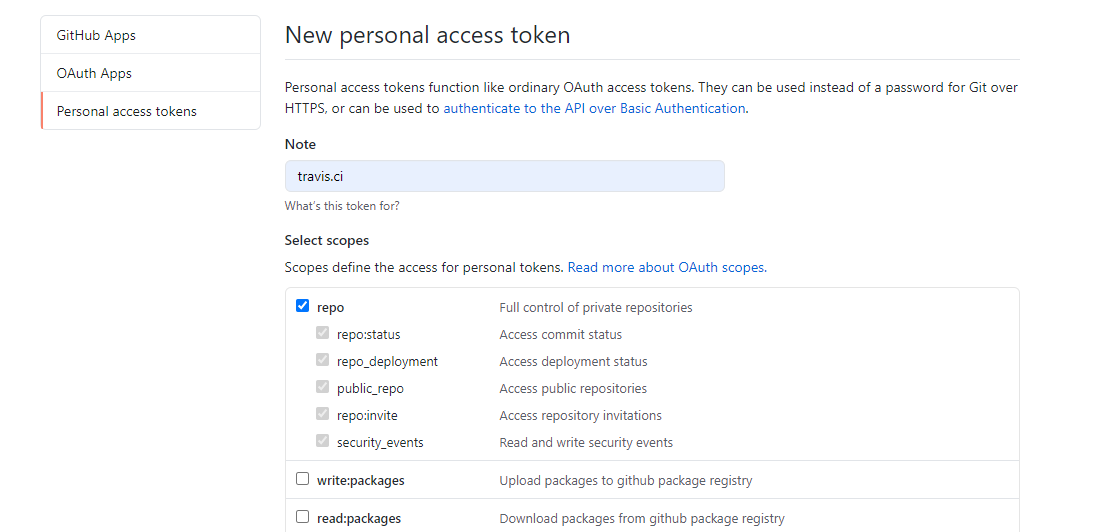1120x532 pixels.
Task: Click the public_repo scope label
Action: click(370, 389)
